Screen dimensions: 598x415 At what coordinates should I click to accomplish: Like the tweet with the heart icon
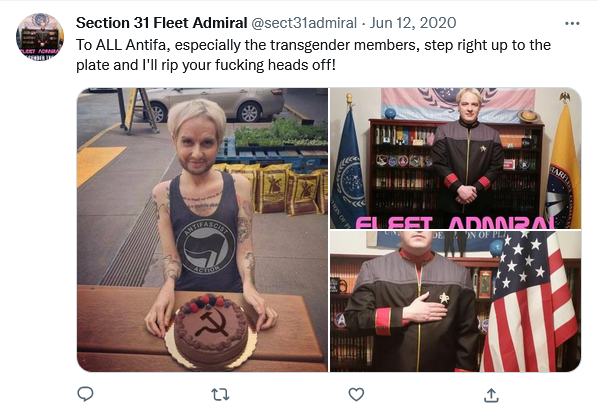(x=356, y=394)
